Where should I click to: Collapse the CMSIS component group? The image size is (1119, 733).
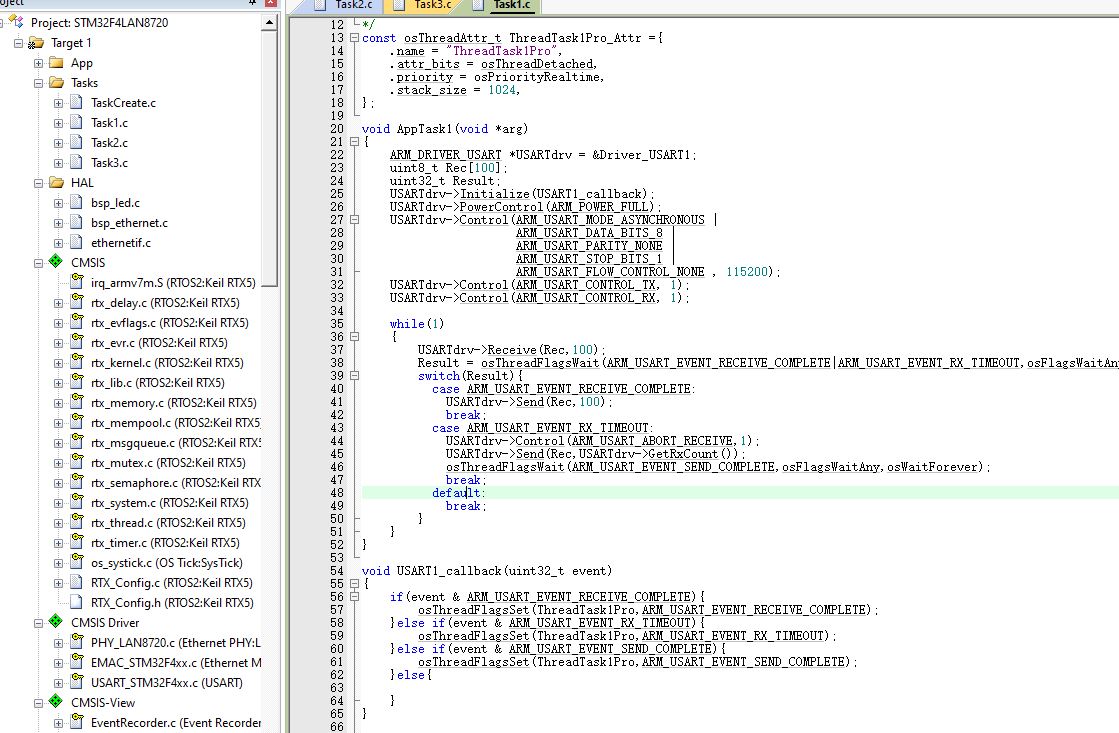coord(39,263)
